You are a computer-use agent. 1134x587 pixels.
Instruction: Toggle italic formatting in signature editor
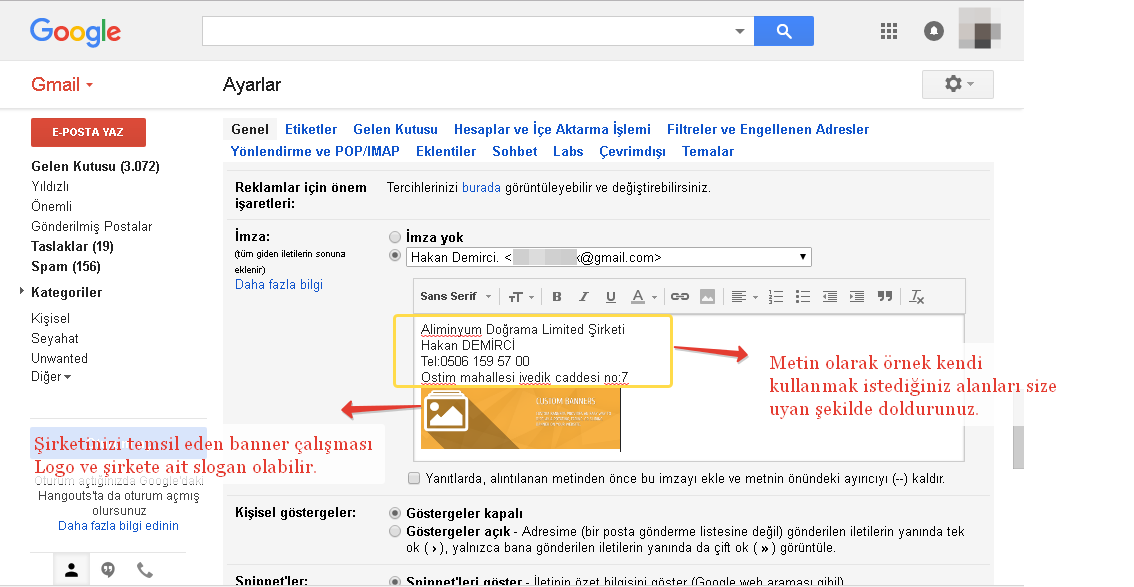point(584,296)
